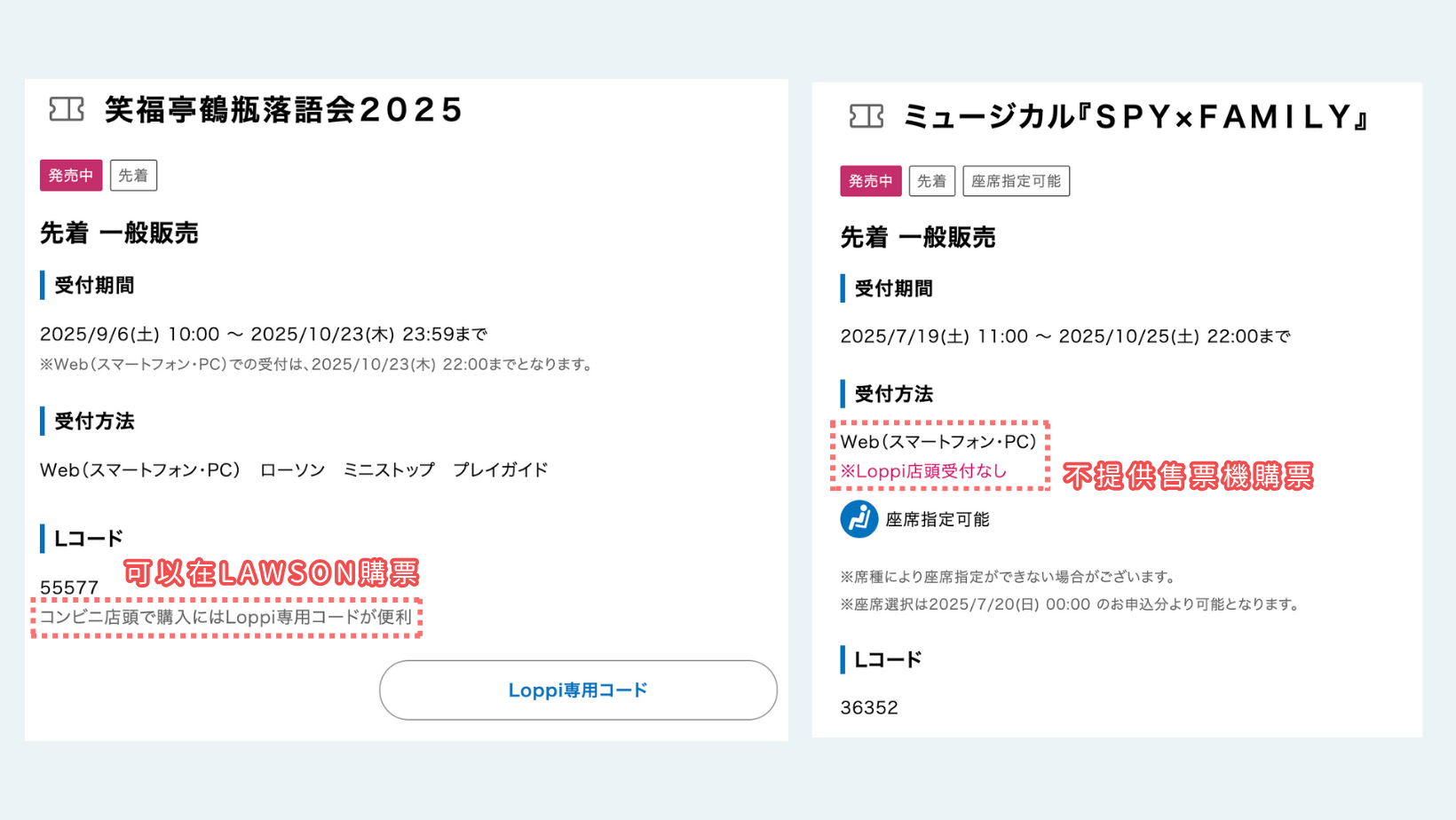The image size is (1456, 820).
Task: Click the Loppi専用コード button
Action: (578, 690)
